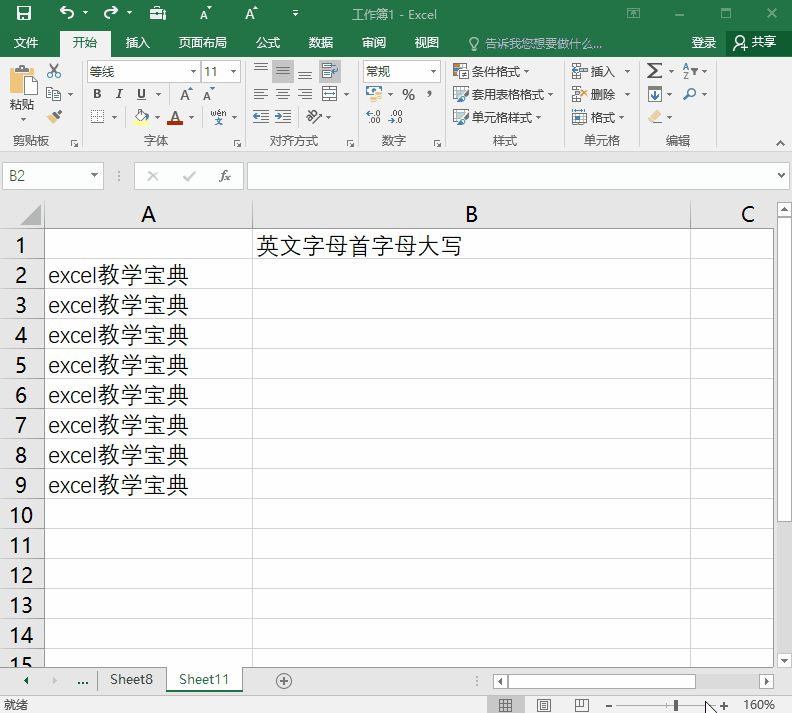Pick the fill color bucket swatch
792x713 pixels.
(x=141, y=117)
